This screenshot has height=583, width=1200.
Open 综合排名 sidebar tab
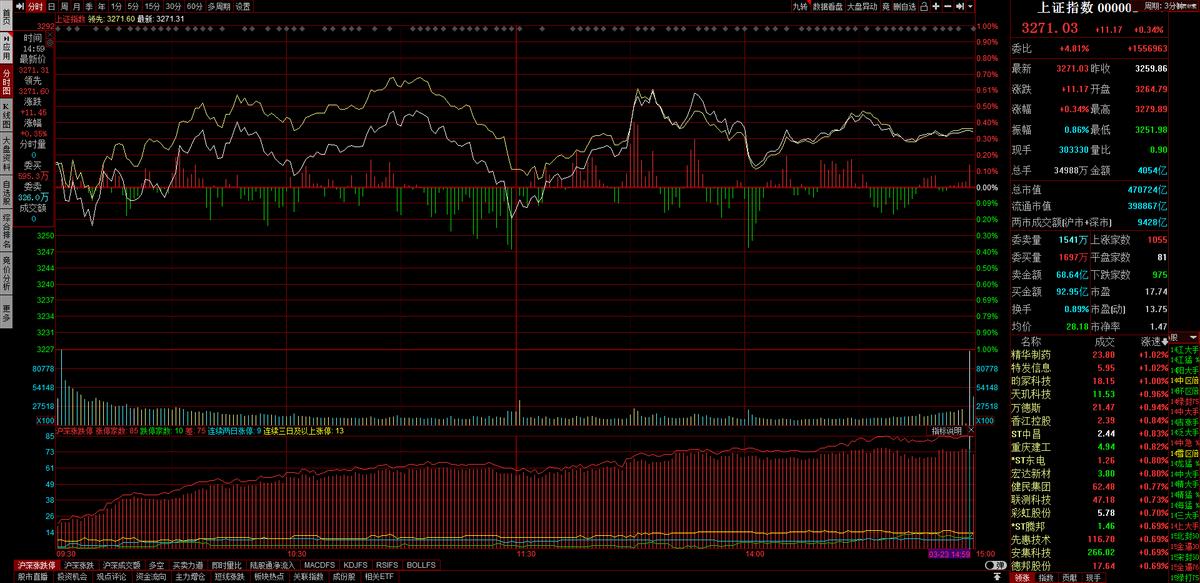point(6,231)
